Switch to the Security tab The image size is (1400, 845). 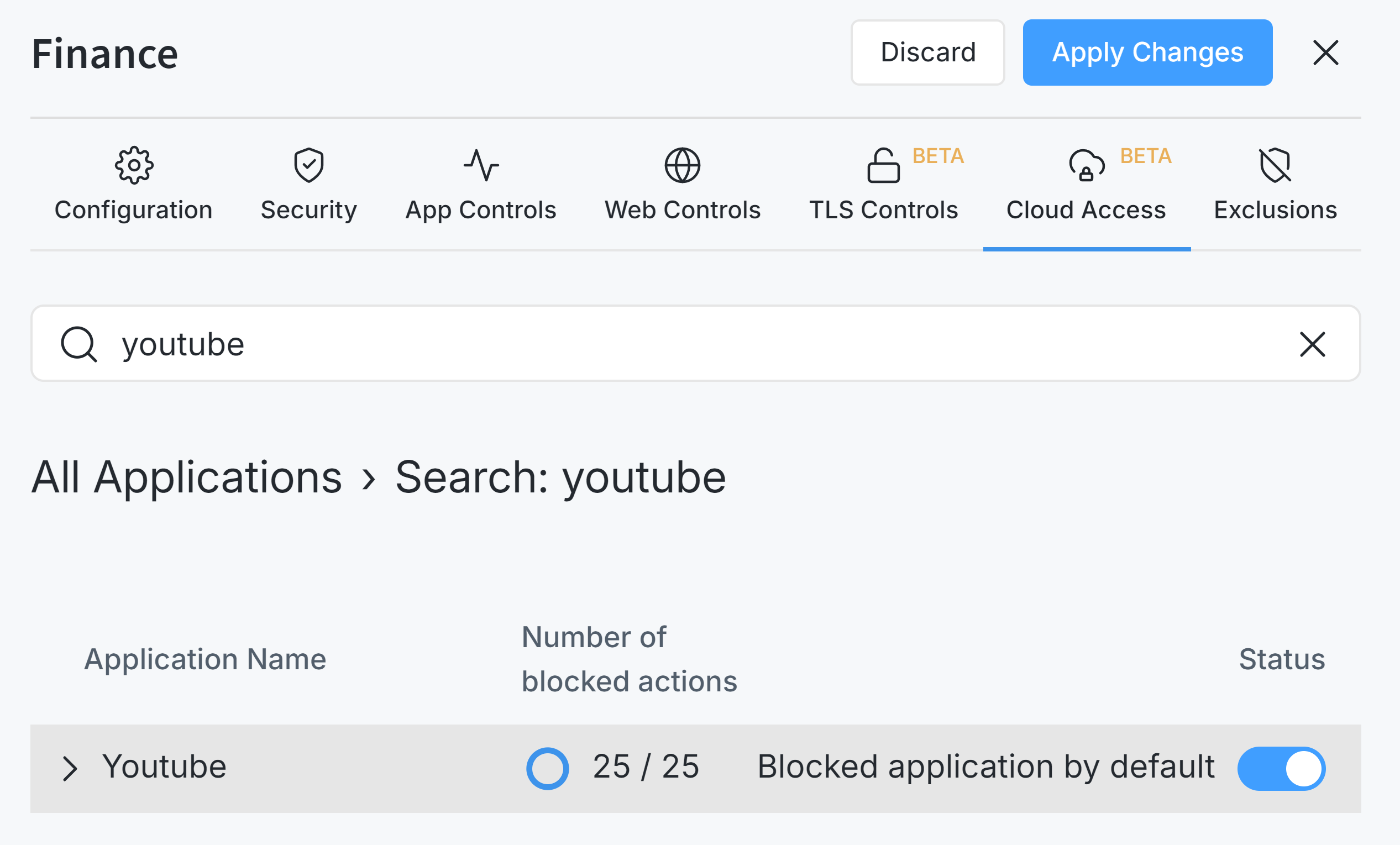tap(308, 185)
